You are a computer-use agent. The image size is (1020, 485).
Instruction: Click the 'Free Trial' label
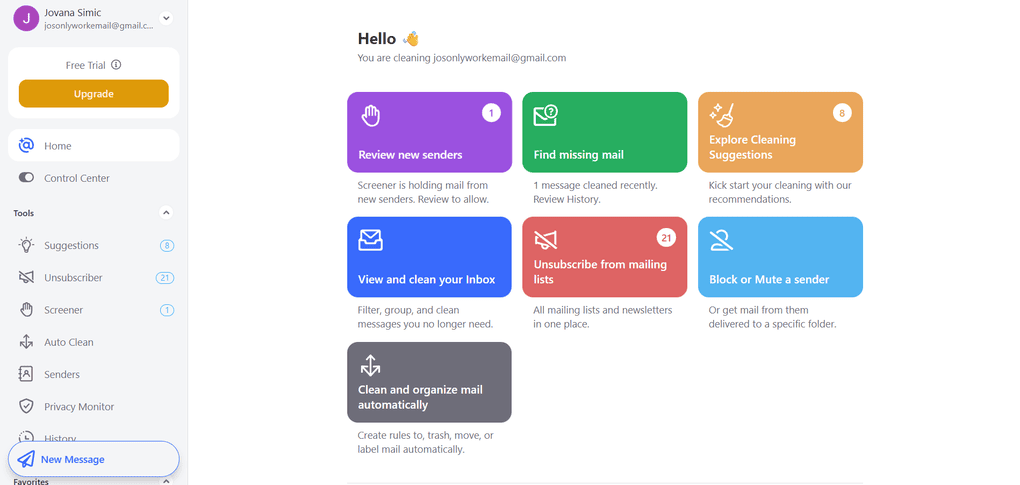pos(86,65)
